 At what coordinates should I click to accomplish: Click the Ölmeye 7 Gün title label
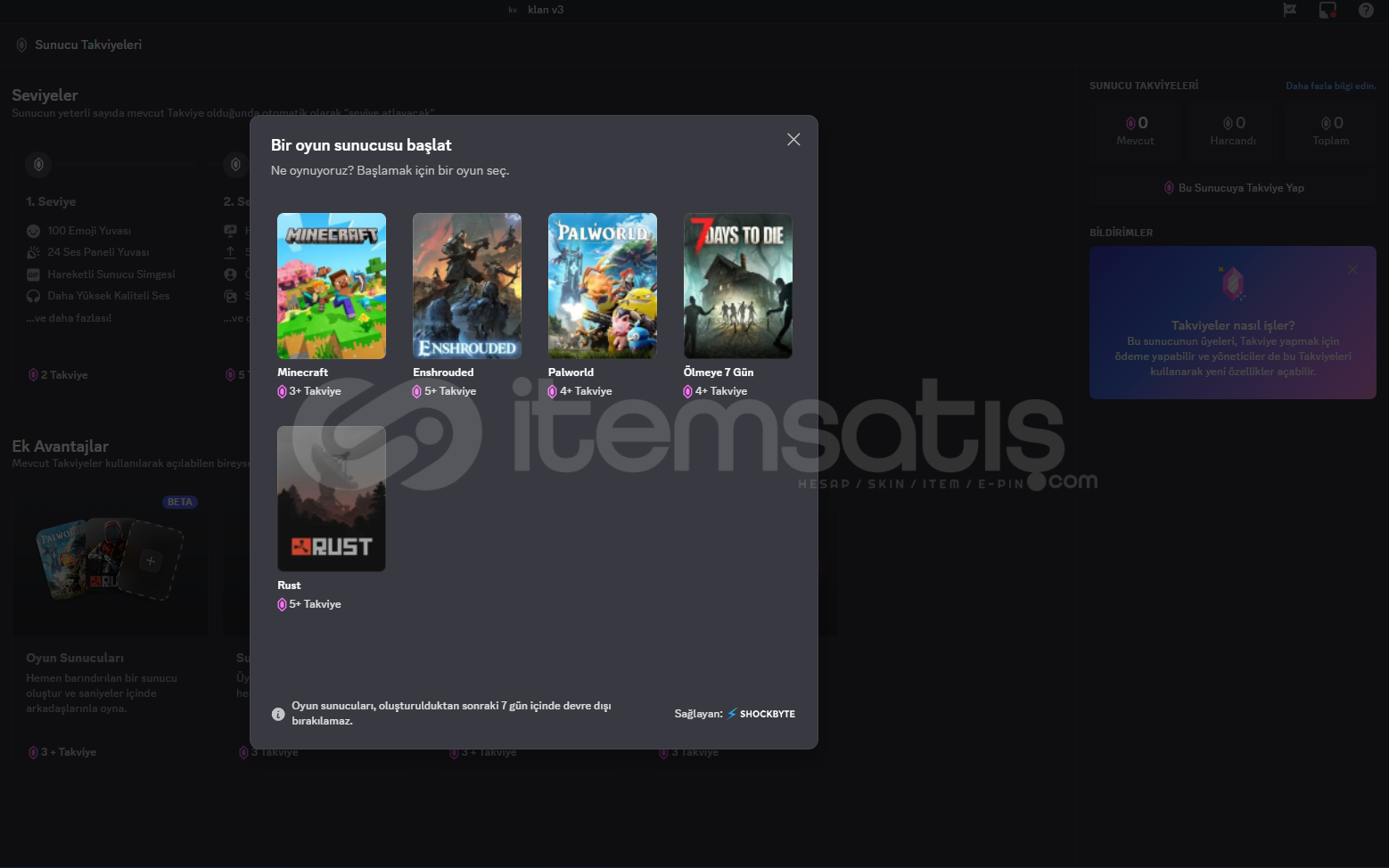click(719, 373)
